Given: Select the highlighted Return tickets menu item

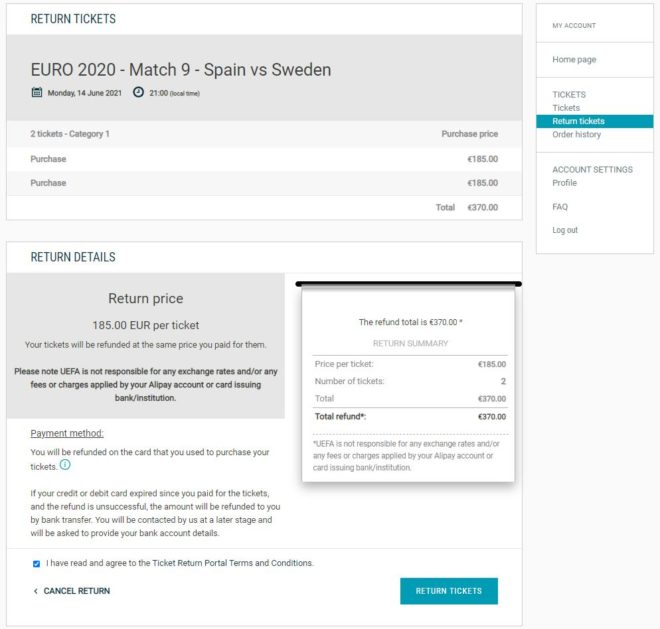Looking at the screenshot, I should (x=595, y=121).
